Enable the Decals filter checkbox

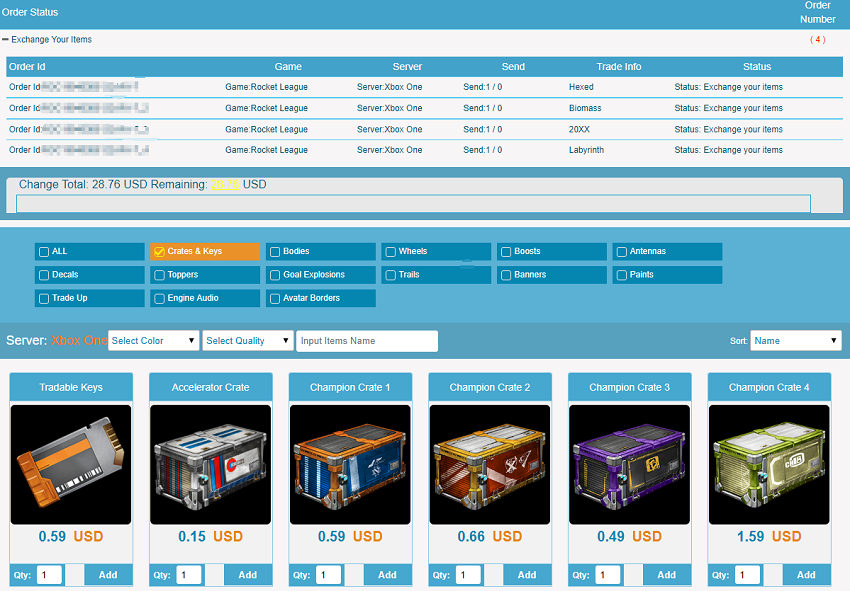click(44, 275)
